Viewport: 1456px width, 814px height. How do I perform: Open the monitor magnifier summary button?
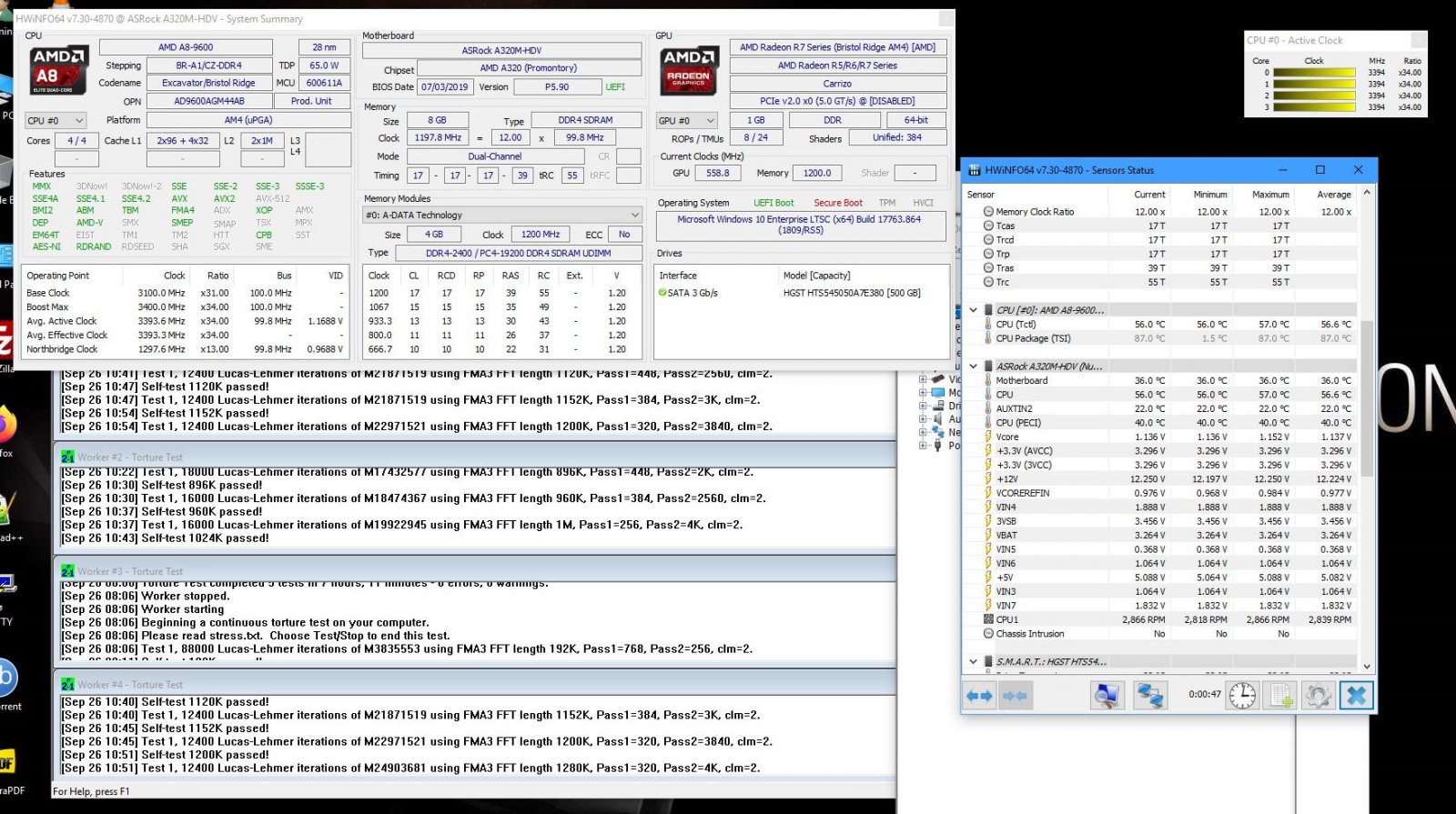[x=1107, y=696]
